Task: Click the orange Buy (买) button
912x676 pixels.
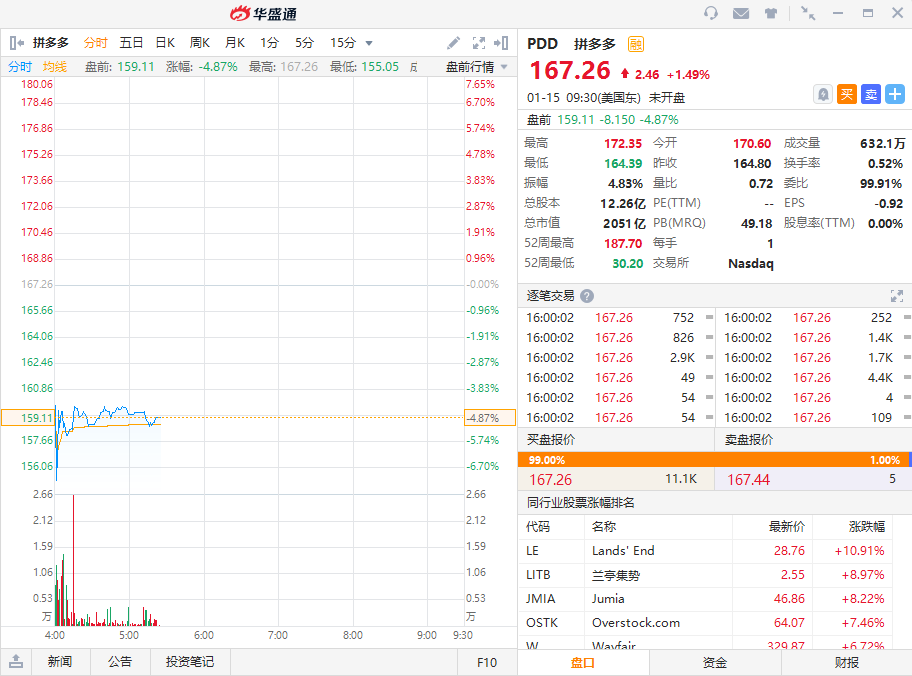Action: 847,94
